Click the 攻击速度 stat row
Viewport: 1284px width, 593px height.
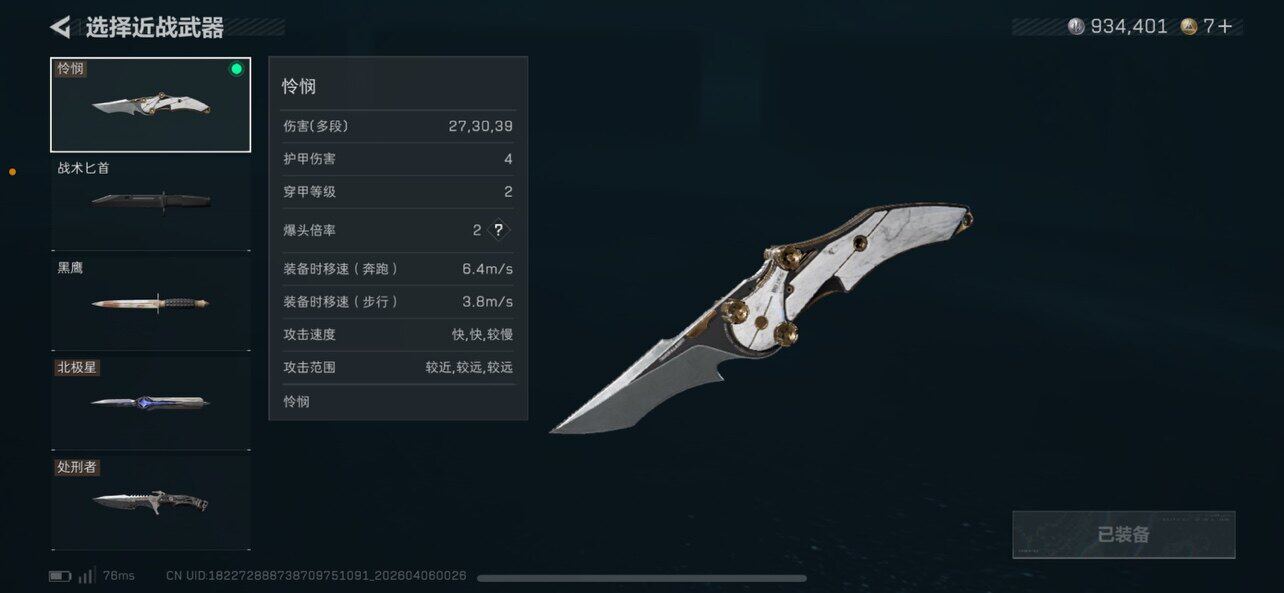pyautogui.click(x=398, y=334)
